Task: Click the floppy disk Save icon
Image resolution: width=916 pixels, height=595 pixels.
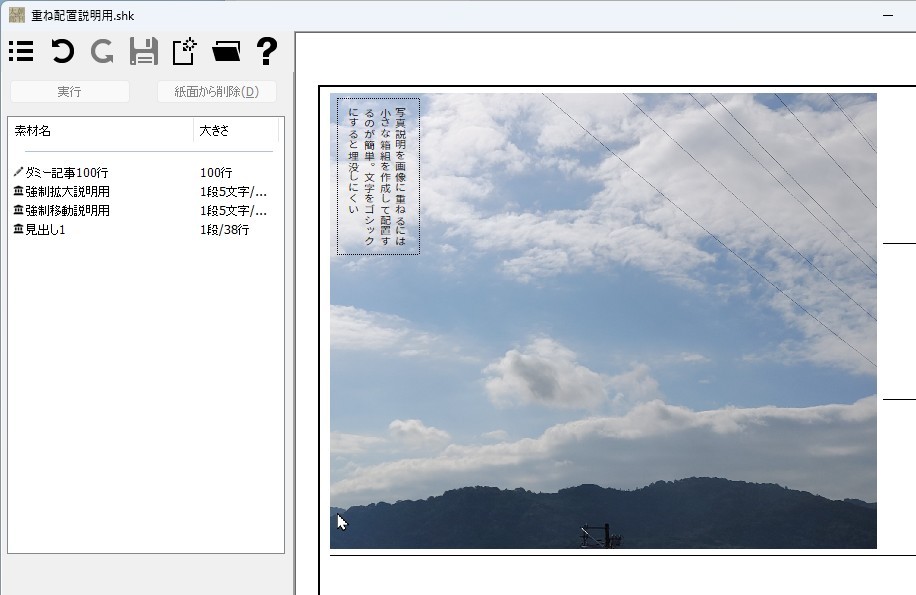Action: (144, 52)
